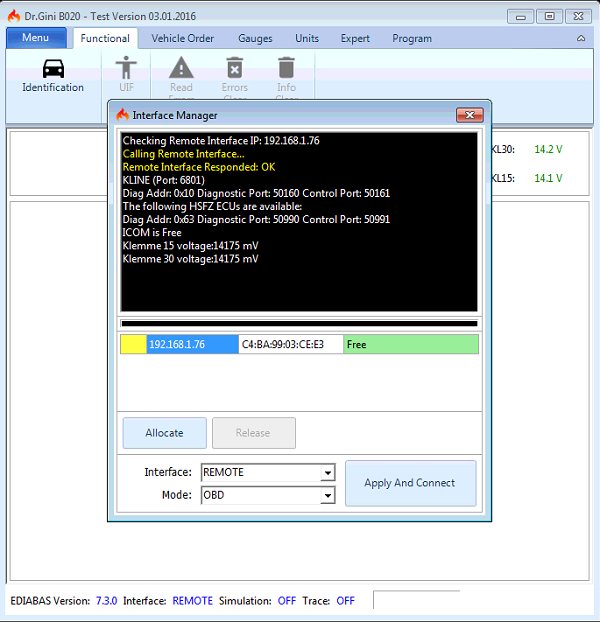Click the Read Errors warning icon
600x622 pixels.
click(181, 68)
